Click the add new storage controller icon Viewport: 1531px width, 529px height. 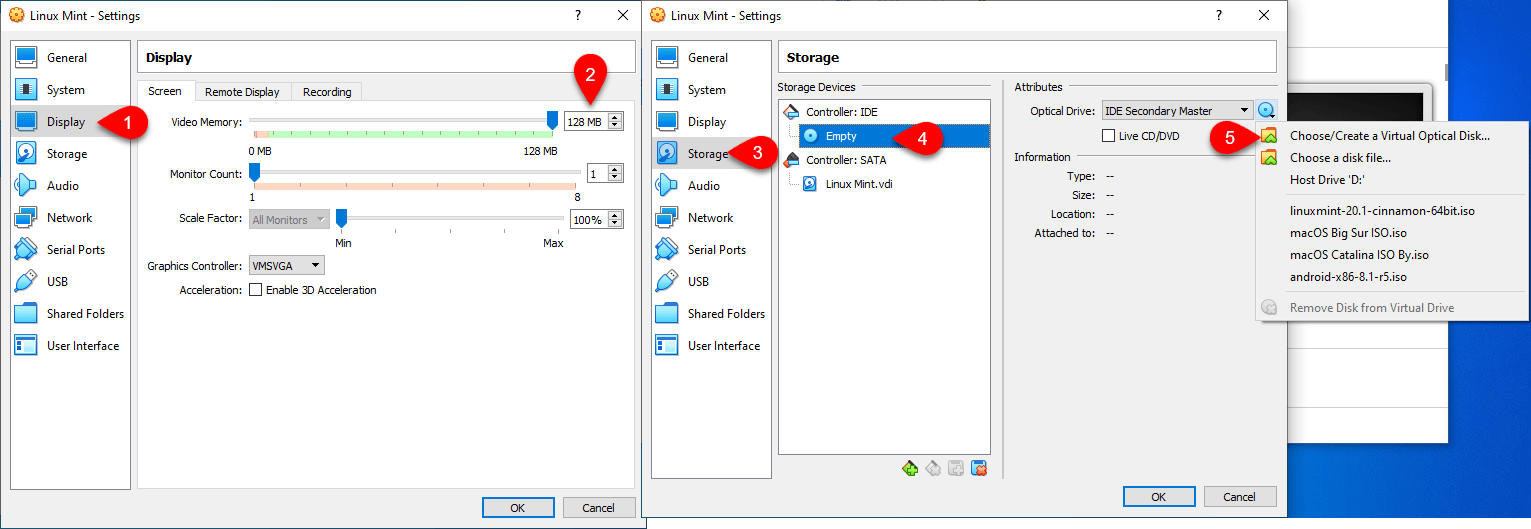point(910,468)
